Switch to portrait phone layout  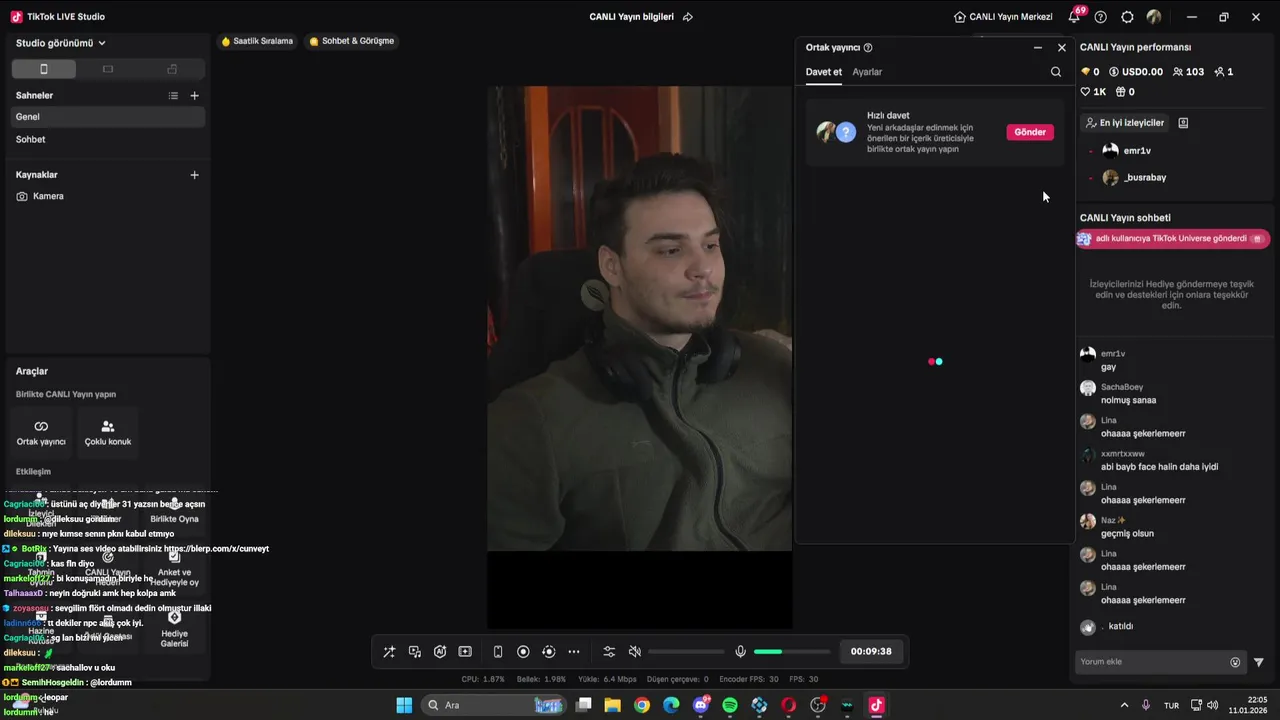(x=43, y=69)
